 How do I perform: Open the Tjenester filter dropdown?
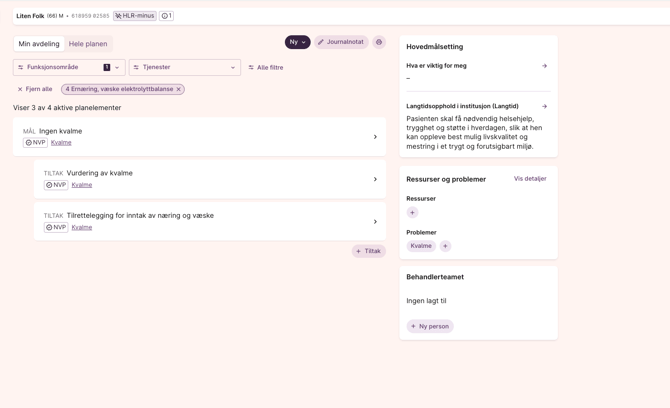click(x=185, y=67)
